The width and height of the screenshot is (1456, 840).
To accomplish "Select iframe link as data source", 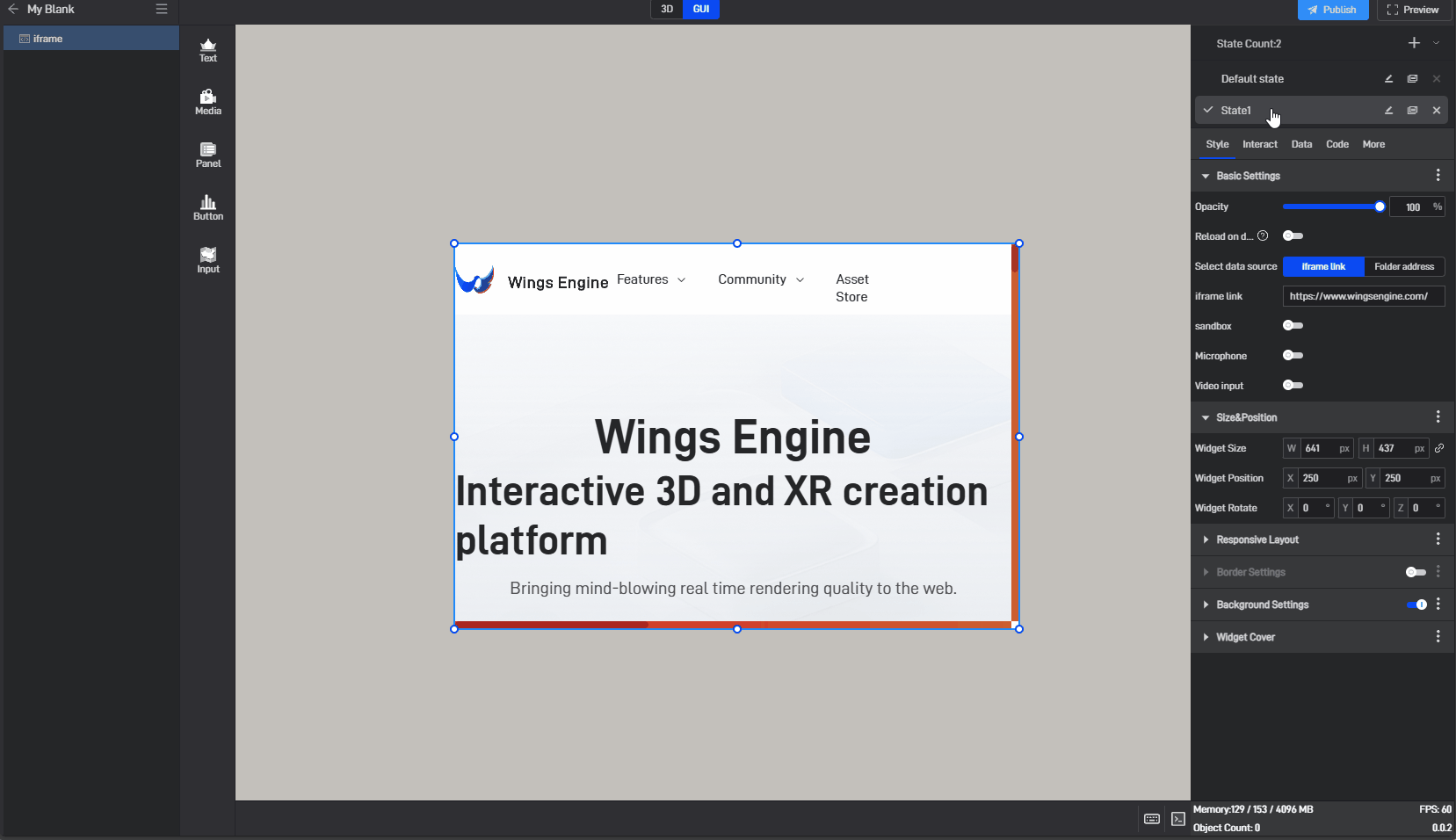I will click(1323, 266).
